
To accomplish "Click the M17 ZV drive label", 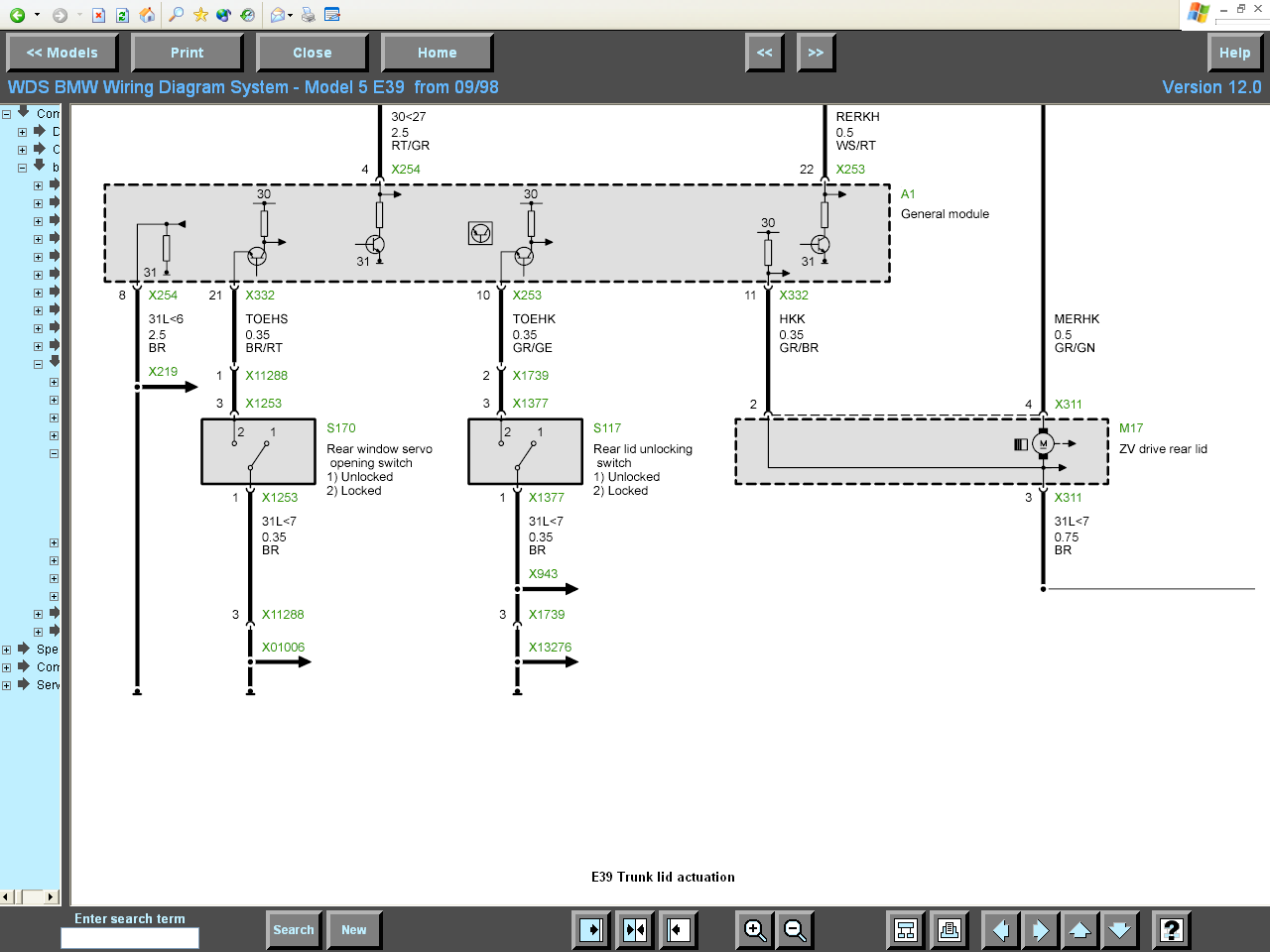I will pyautogui.click(x=1131, y=428).
